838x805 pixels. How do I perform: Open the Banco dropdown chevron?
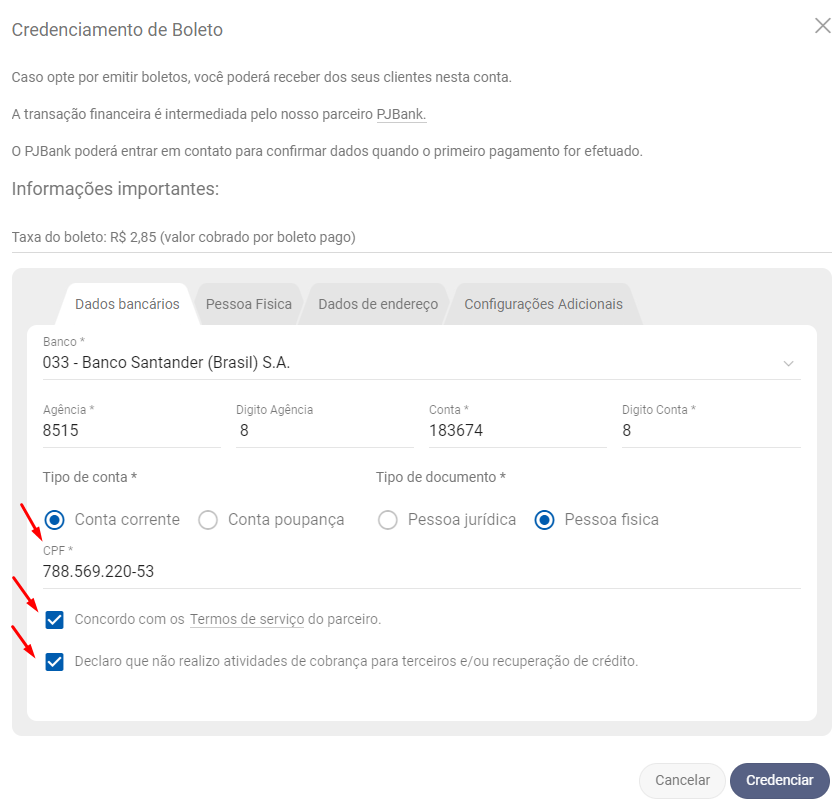coord(788,363)
